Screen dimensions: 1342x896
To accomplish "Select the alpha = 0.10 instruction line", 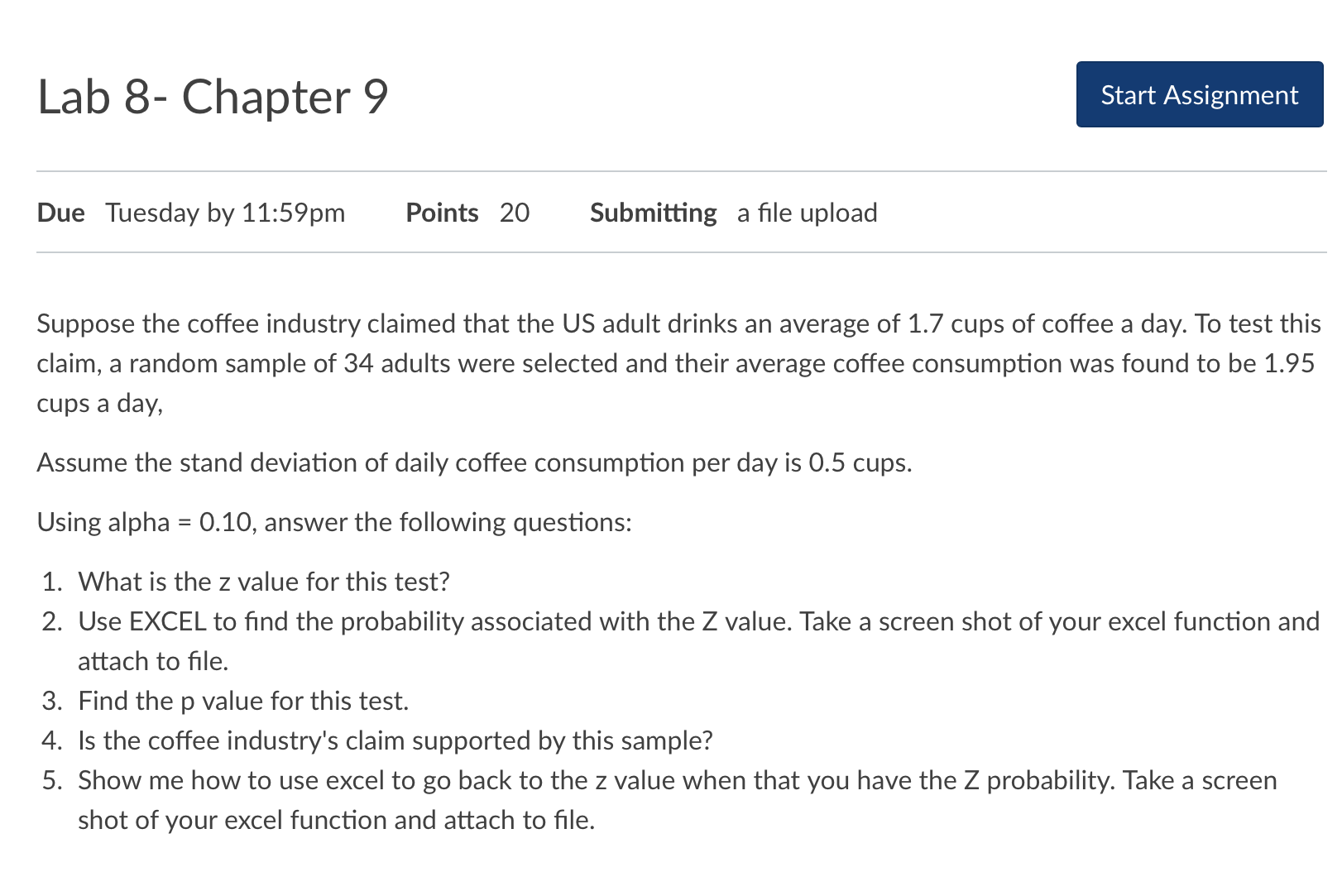I will [334, 522].
